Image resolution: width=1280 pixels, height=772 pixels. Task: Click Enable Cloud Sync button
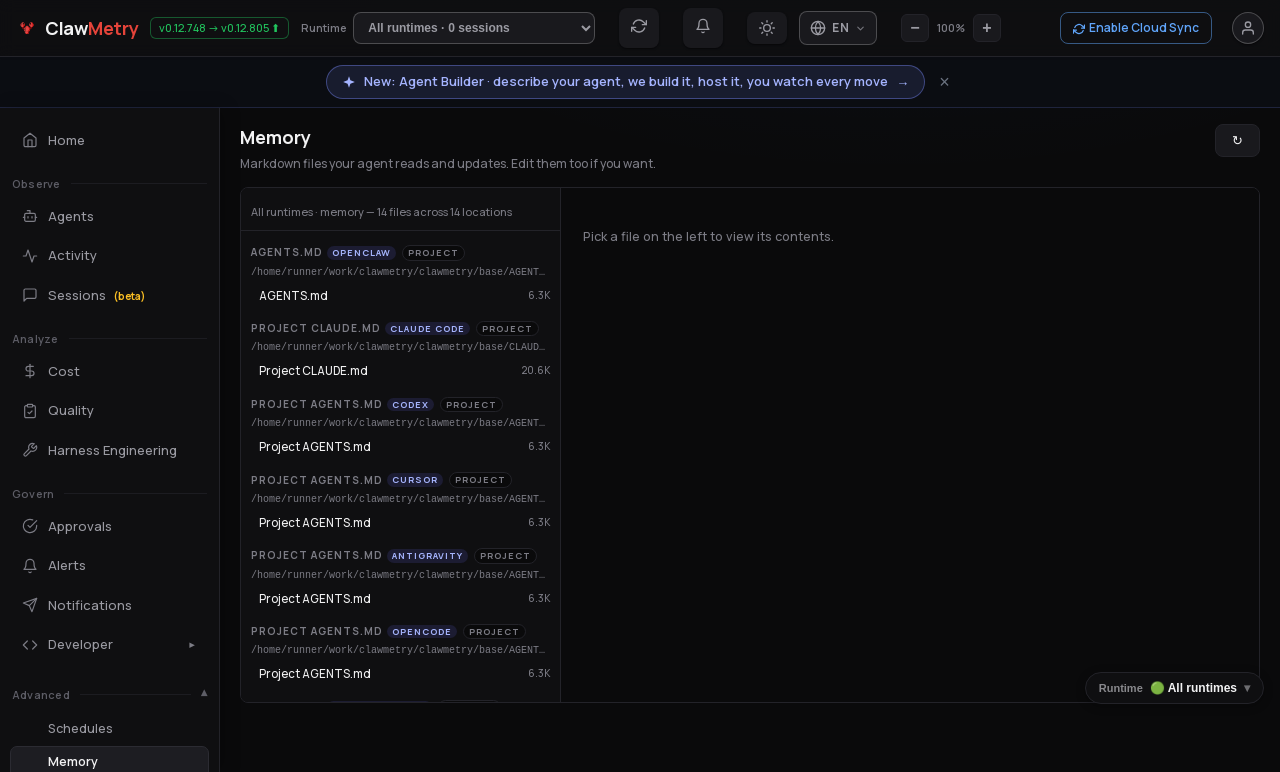tap(1136, 28)
